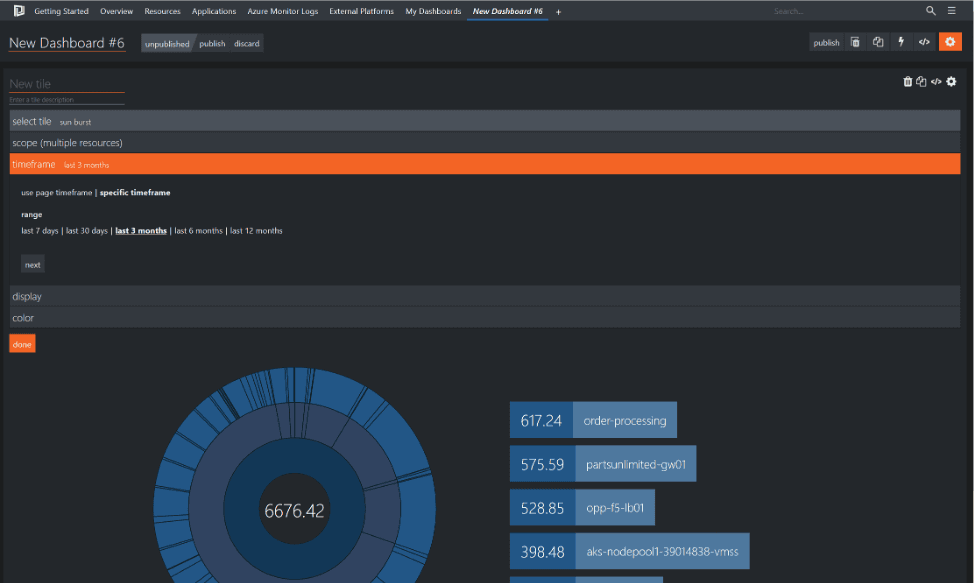The image size is (974, 583).
Task: Open Azure Monitor Logs menu
Action: point(283,11)
